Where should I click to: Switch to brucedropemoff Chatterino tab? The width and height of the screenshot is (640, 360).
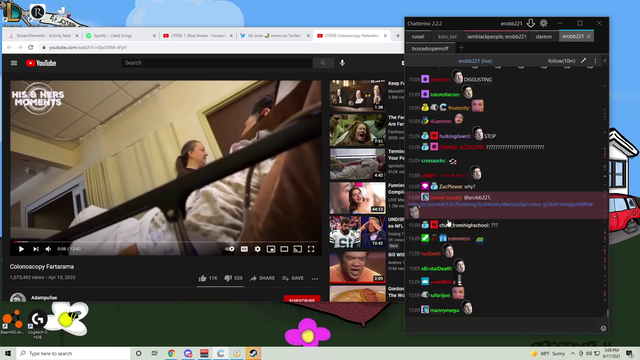click(430, 49)
